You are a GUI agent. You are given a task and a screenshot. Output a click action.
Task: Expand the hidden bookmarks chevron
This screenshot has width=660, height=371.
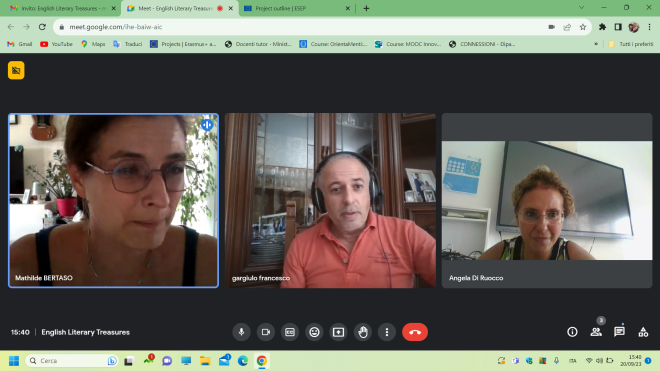point(596,44)
